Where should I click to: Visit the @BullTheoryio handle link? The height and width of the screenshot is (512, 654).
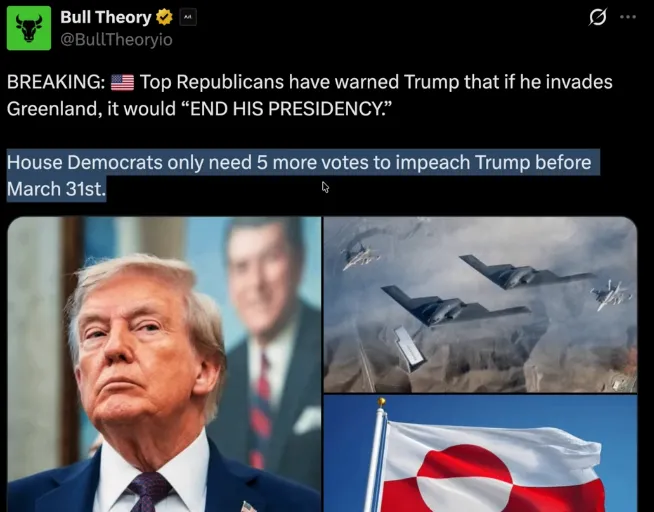pyautogui.click(x=116, y=40)
